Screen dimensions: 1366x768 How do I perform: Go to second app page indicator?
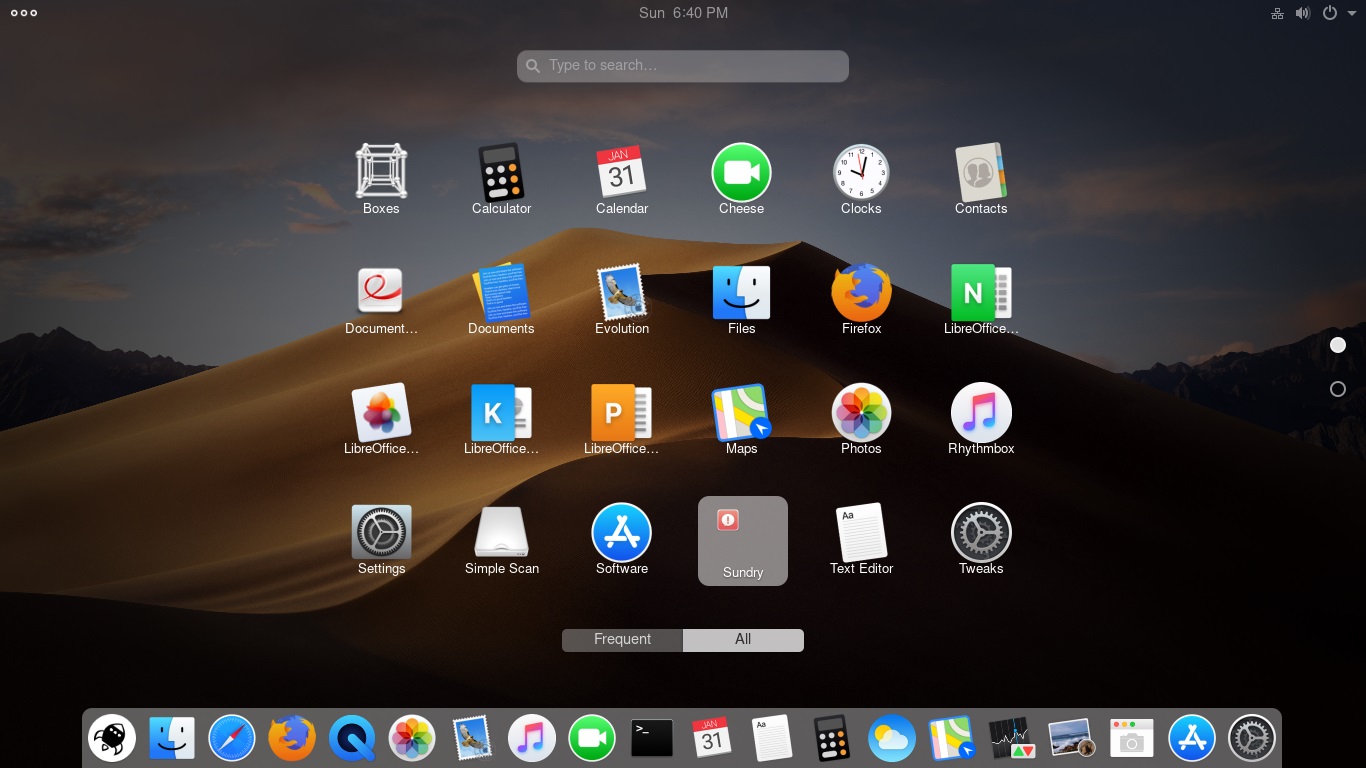[1338, 389]
